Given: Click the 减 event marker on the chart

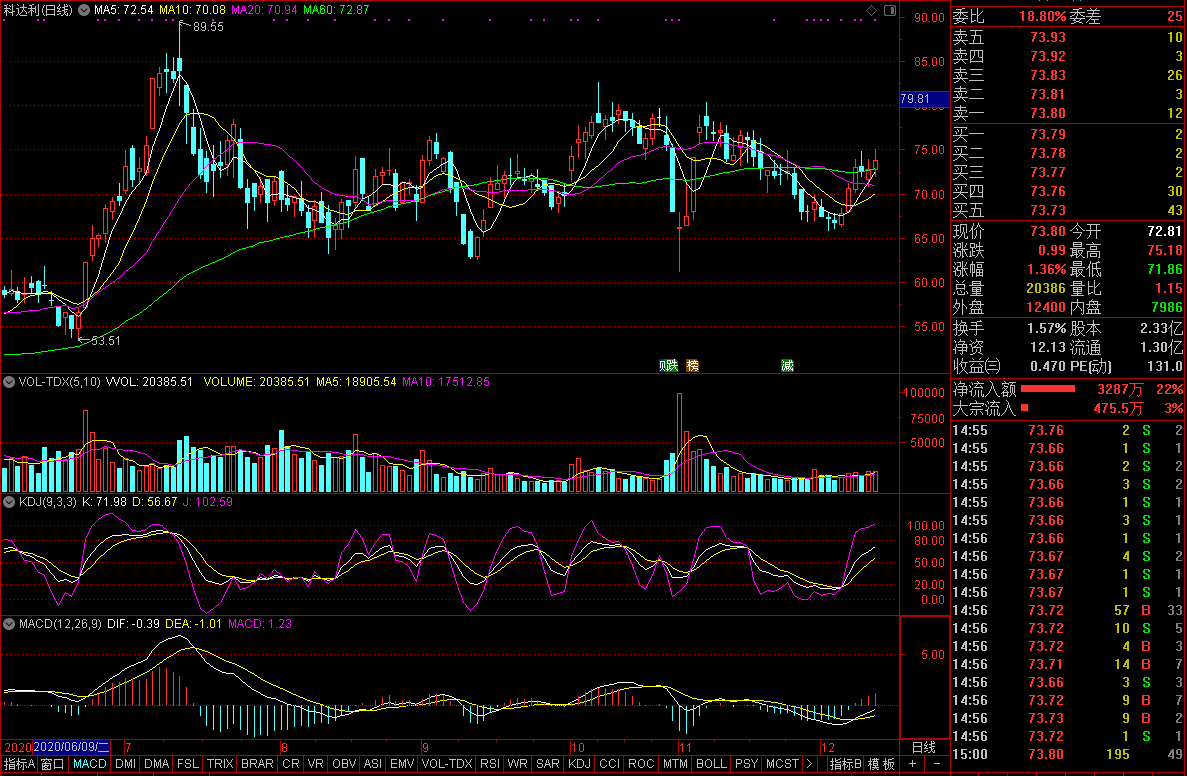Looking at the screenshot, I should click(788, 366).
